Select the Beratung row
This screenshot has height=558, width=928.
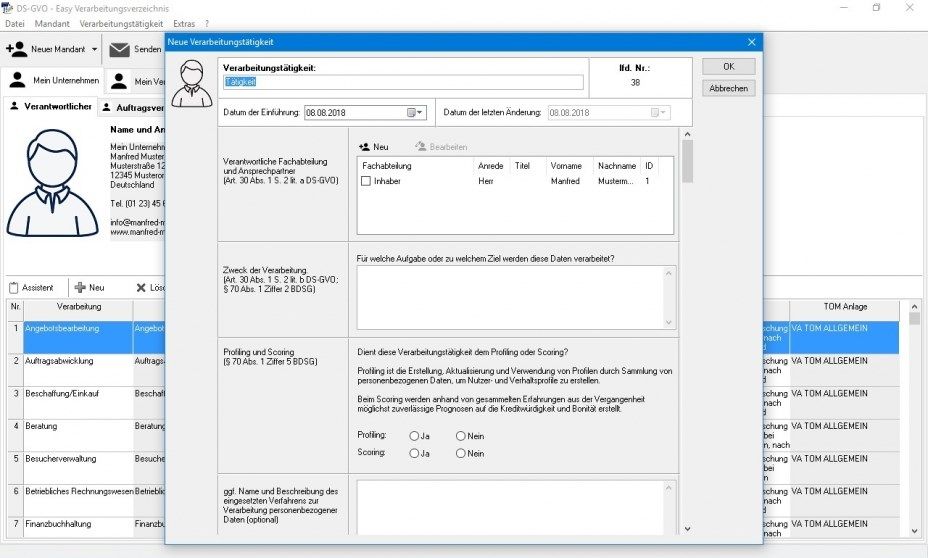78,435
